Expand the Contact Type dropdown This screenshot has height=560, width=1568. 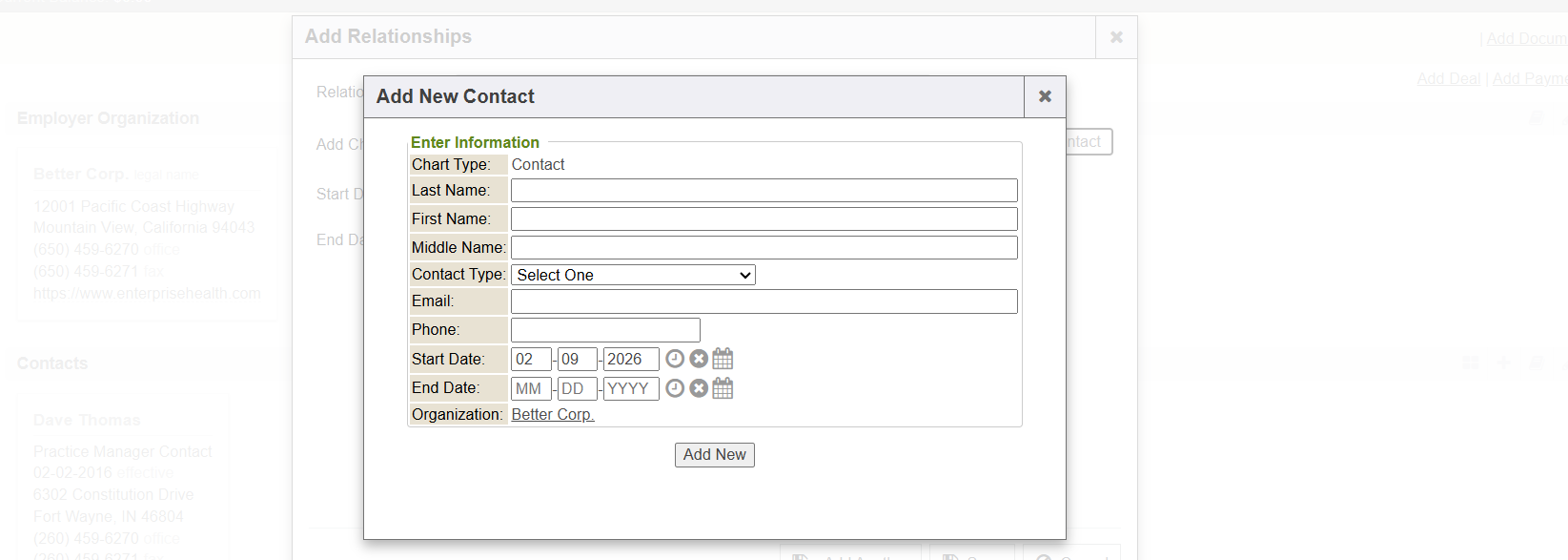tap(633, 275)
